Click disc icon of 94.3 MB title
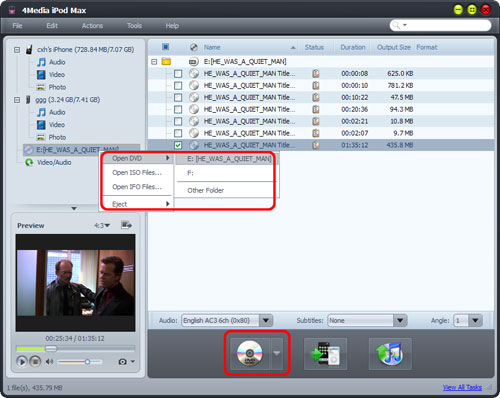The image size is (500, 398). point(194,109)
